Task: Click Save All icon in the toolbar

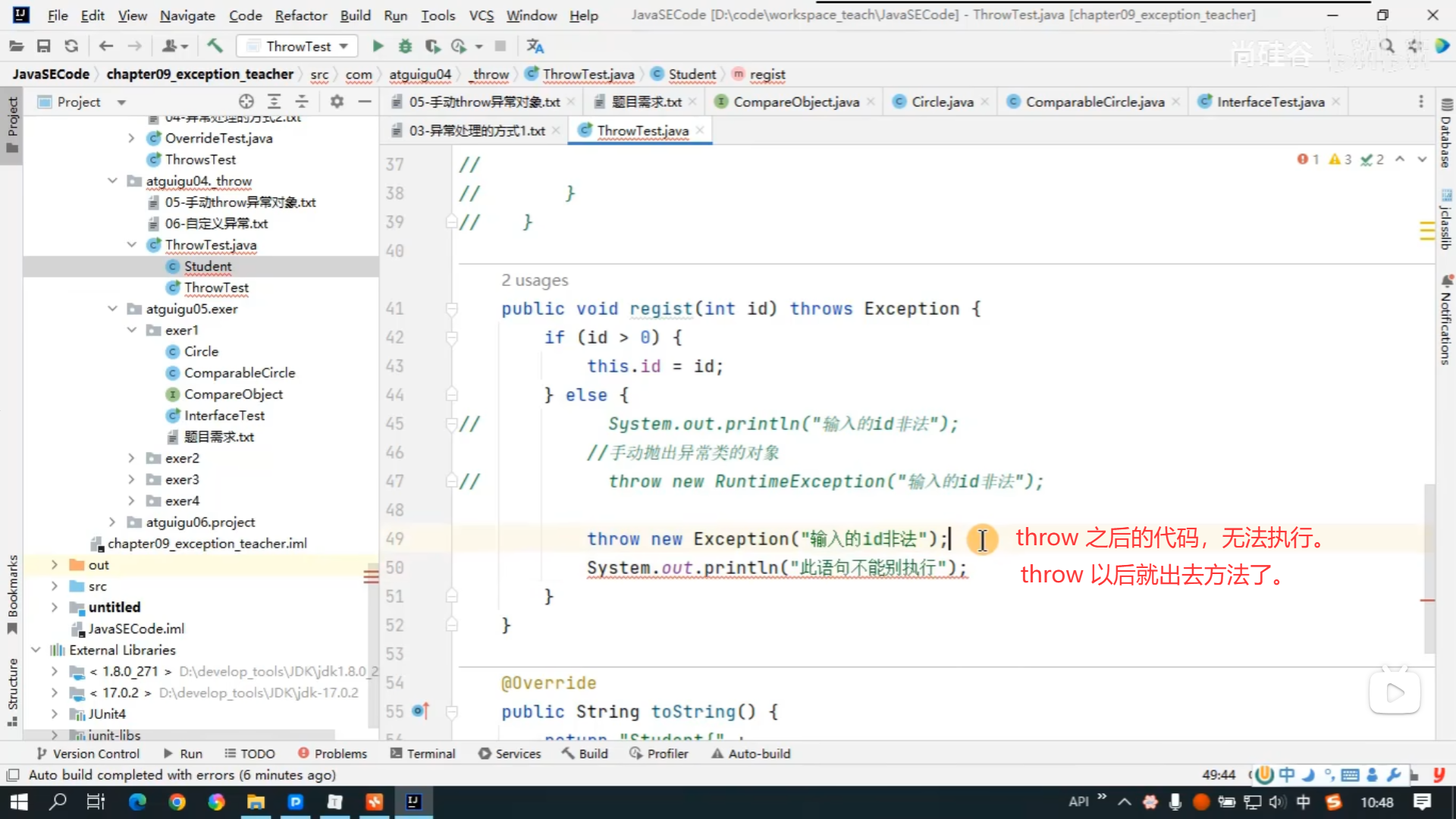Action: click(44, 46)
